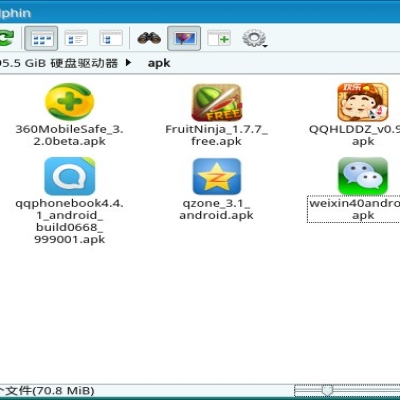
Task: Click the FruitNinja_1.7.7_free.apk file name
Action: 216,135
